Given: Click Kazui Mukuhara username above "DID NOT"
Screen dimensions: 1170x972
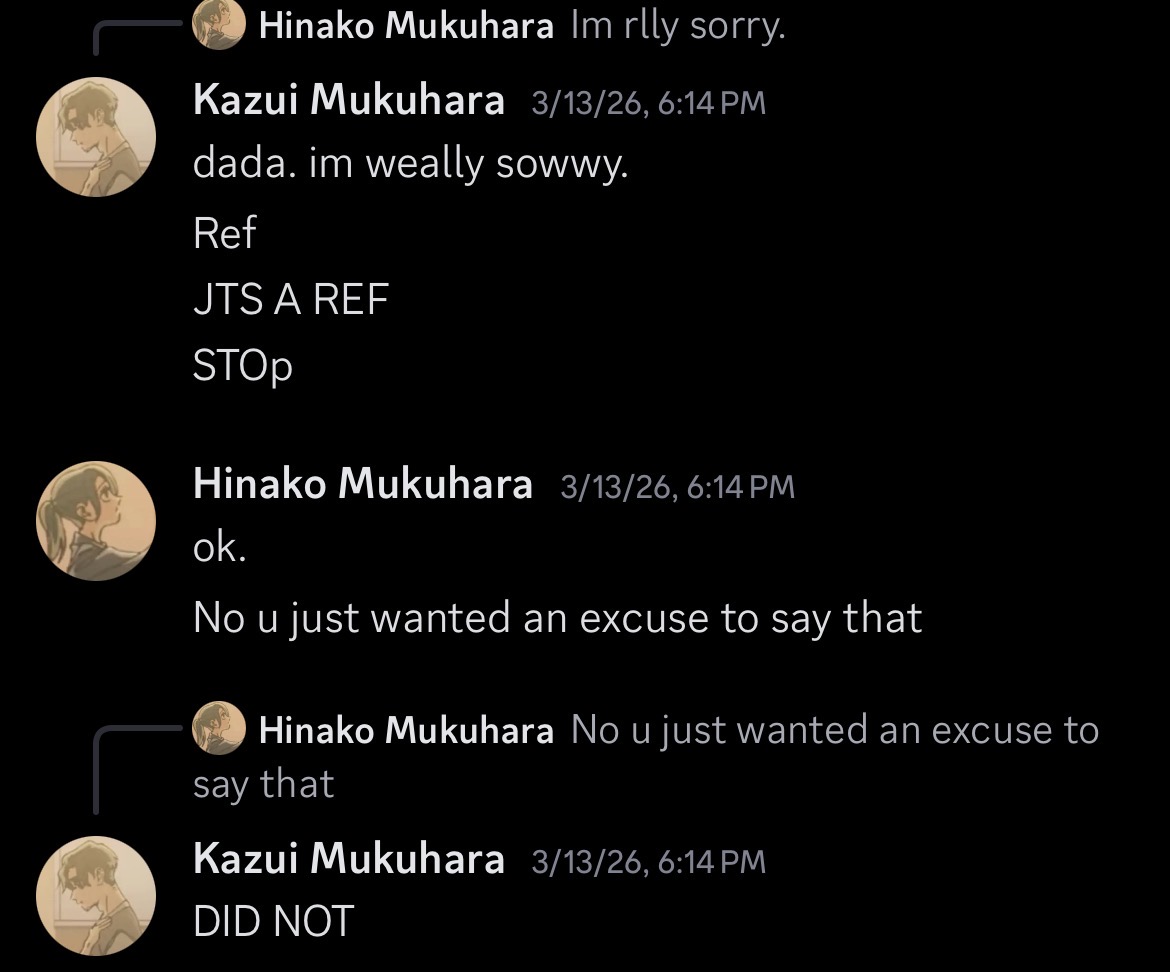Looking at the screenshot, I should pos(348,859).
